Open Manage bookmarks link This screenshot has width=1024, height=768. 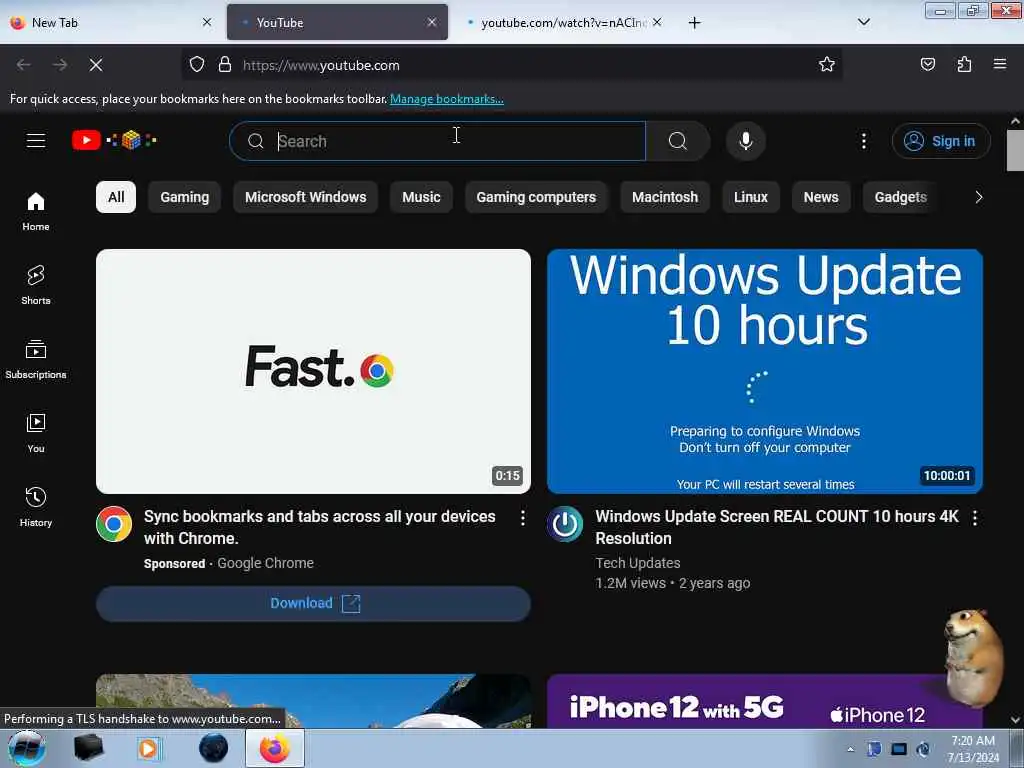447,99
